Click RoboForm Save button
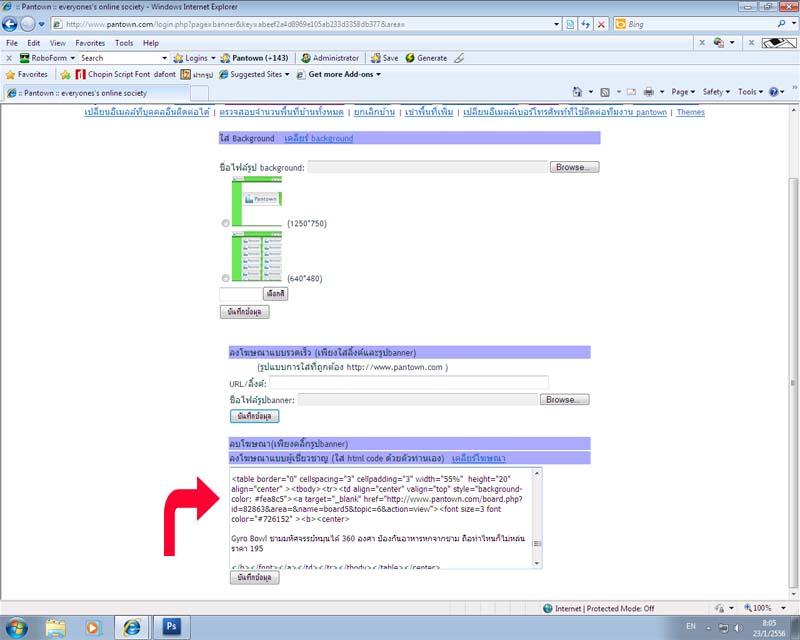 (385, 58)
